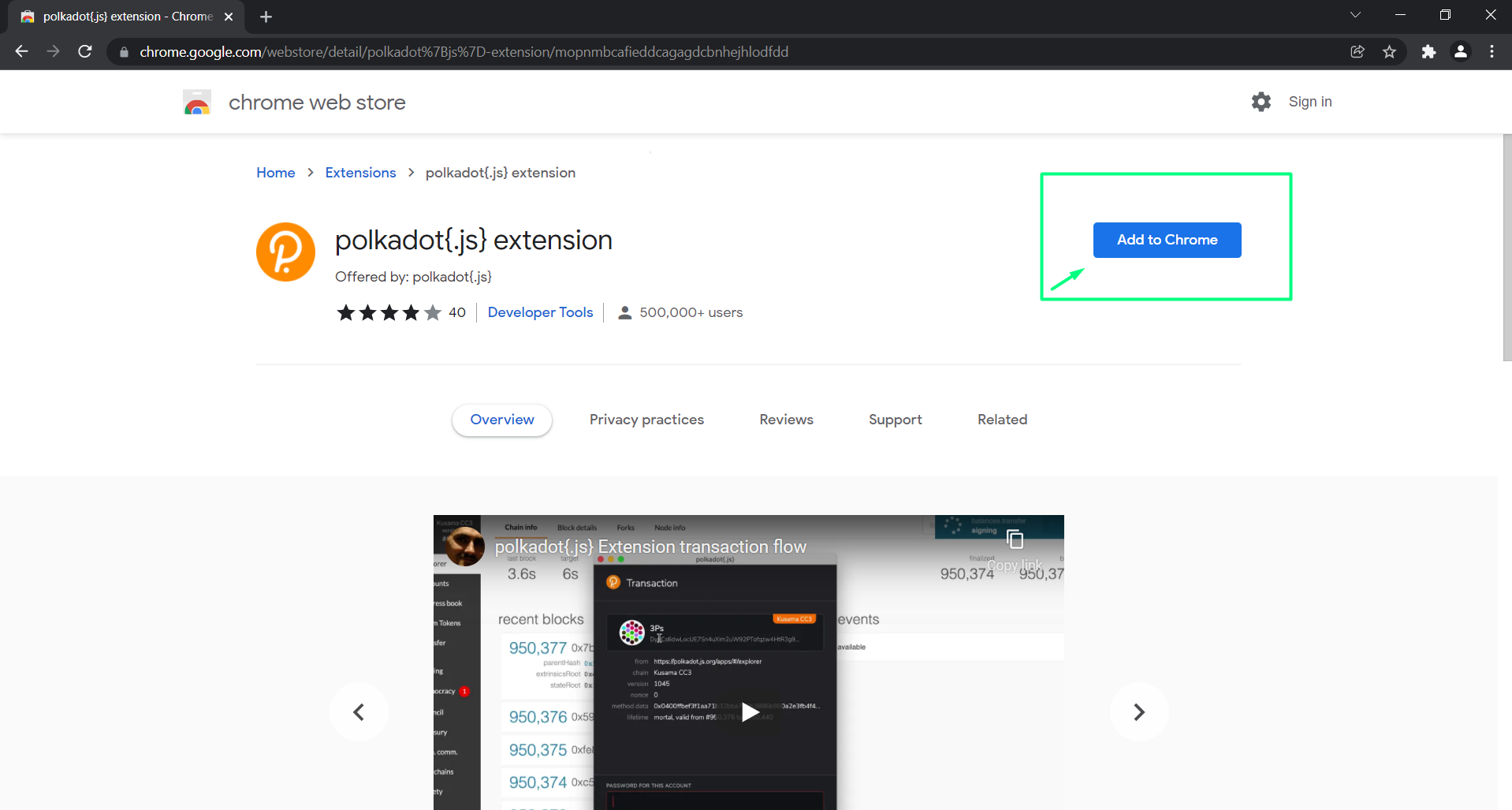Open a new browser tab
This screenshot has height=810, width=1512.
pyautogui.click(x=266, y=17)
